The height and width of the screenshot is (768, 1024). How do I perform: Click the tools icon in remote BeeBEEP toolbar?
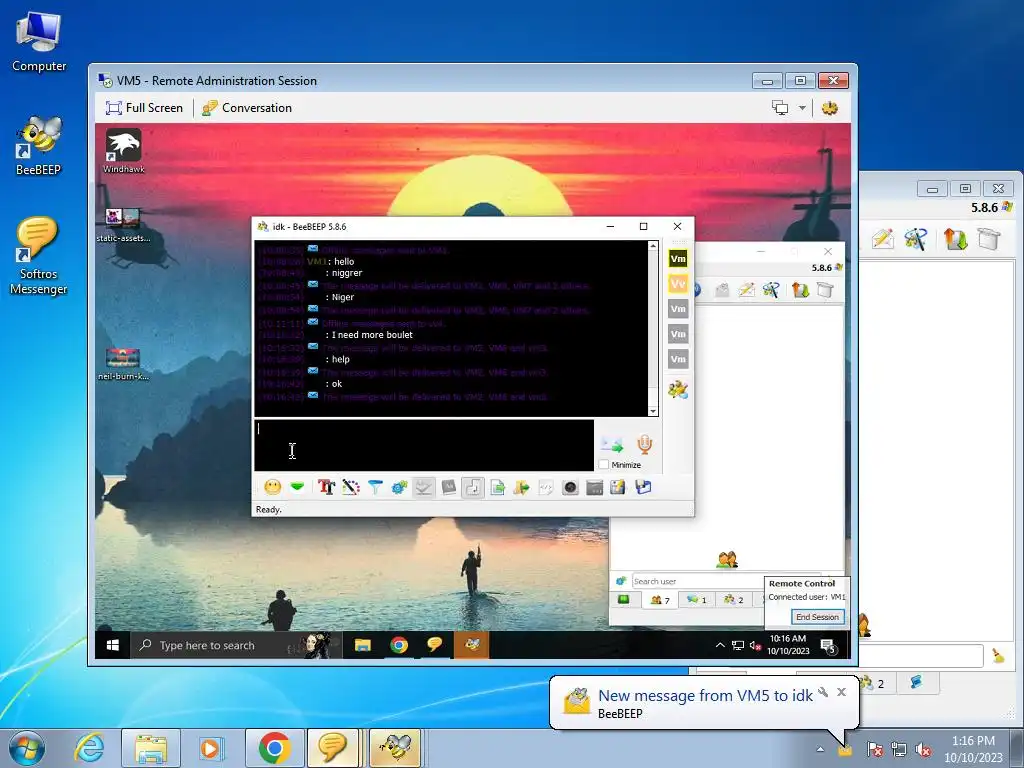pyautogui.click(x=771, y=290)
